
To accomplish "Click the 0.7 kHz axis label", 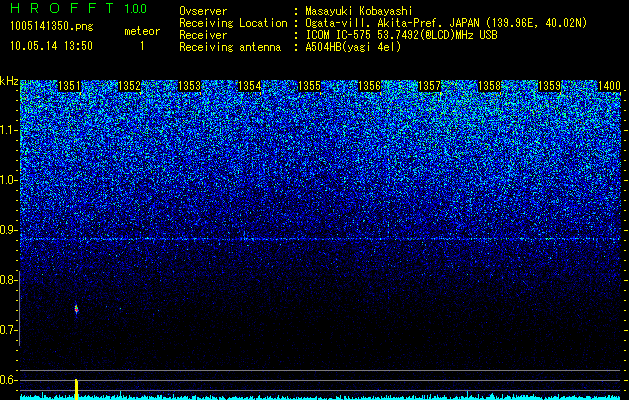I will coord(8,330).
